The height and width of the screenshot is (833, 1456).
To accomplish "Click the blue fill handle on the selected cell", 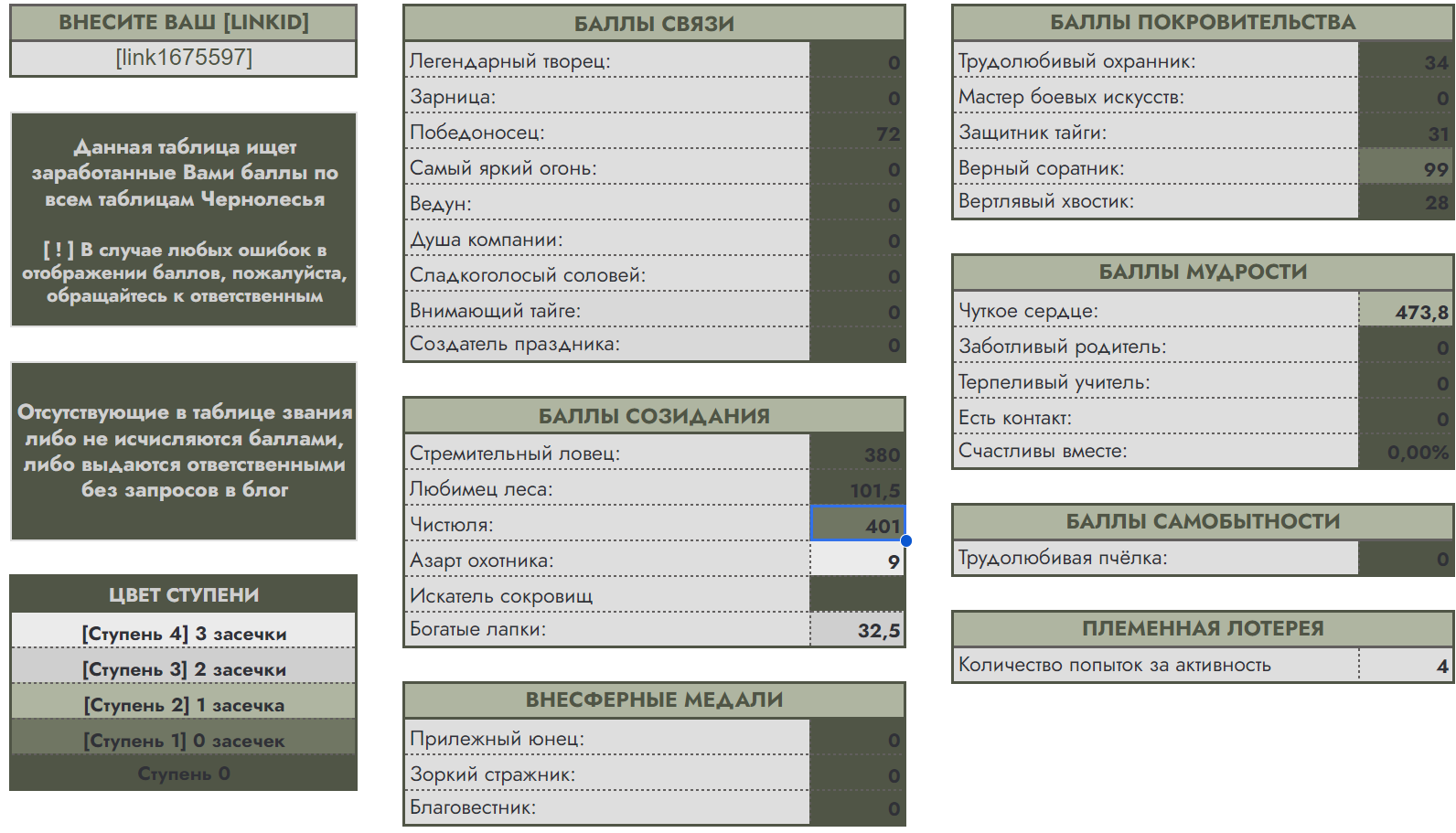I will pos(905,540).
